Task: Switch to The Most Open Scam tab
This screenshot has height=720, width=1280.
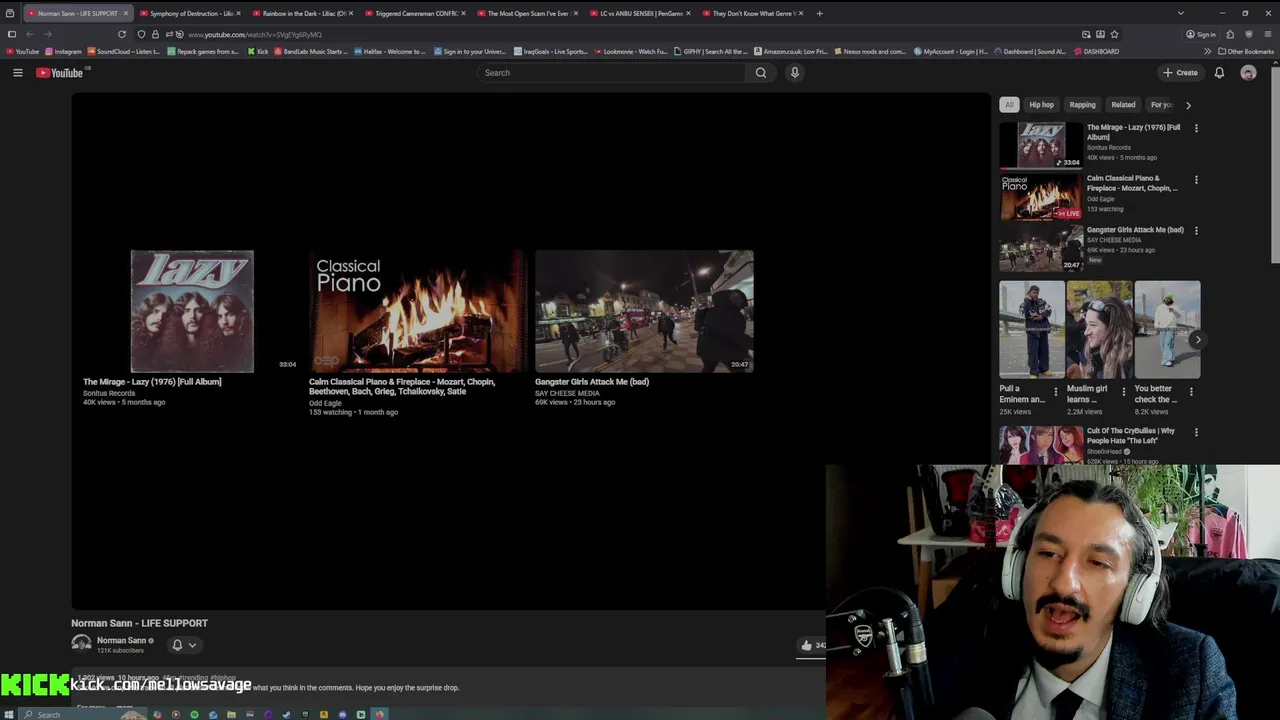Action: click(527, 13)
